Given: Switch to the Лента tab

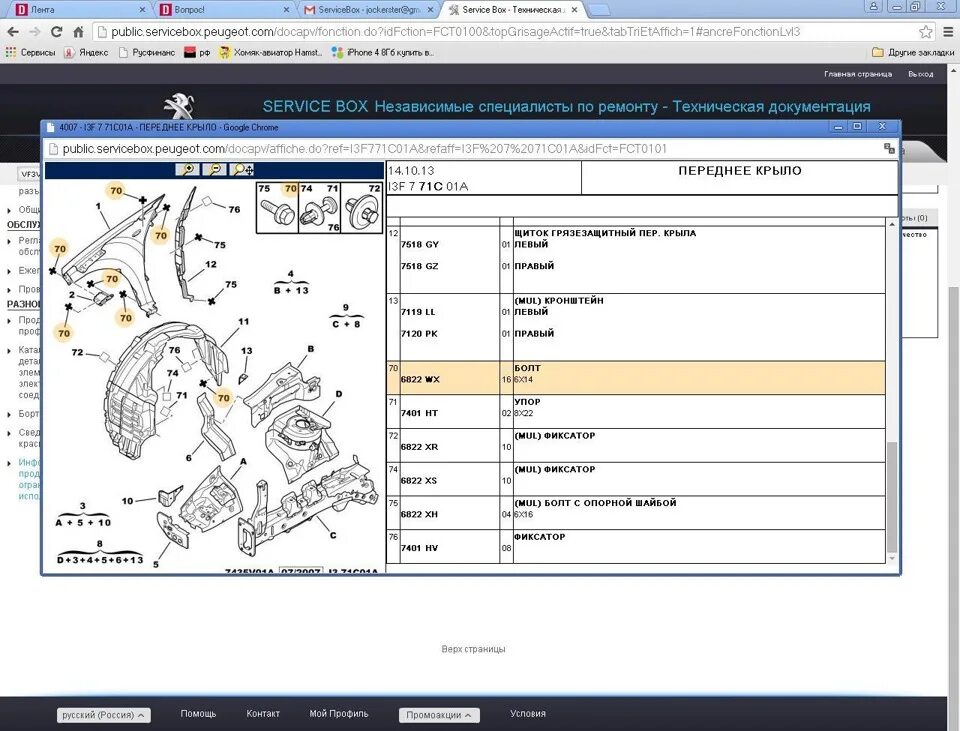Looking at the screenshot, I should [x=80, y=10].
